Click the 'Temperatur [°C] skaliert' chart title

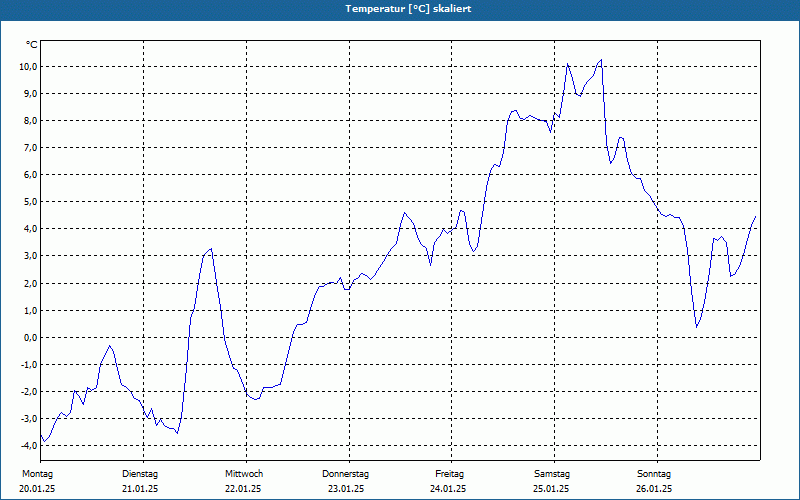[408, 9]
